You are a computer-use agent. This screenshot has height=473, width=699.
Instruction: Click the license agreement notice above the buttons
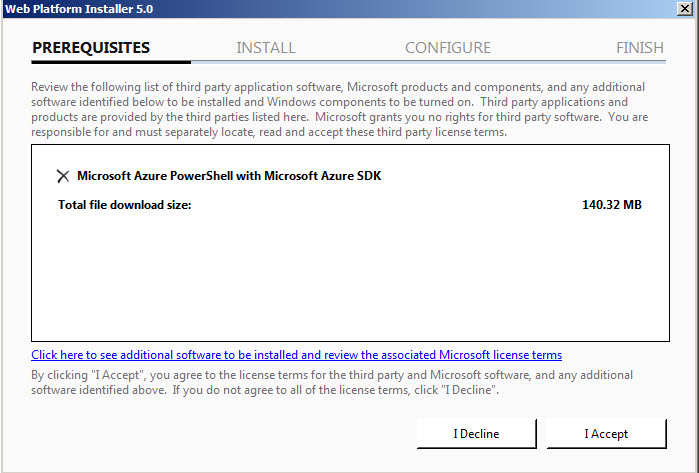click(340, 382)
